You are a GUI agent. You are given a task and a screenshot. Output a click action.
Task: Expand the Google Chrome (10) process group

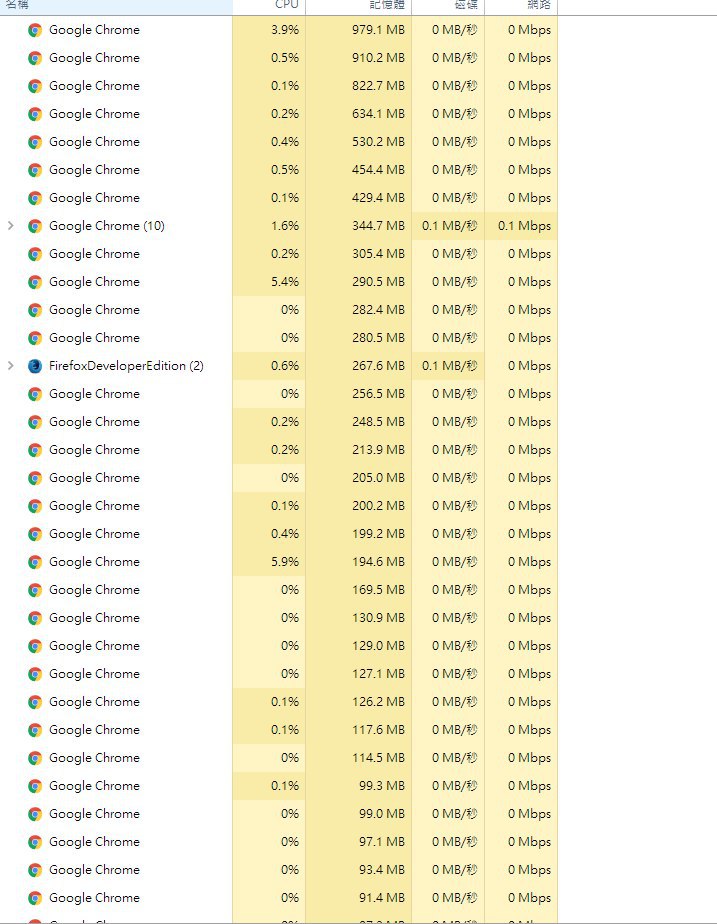(x=11, y=226)
